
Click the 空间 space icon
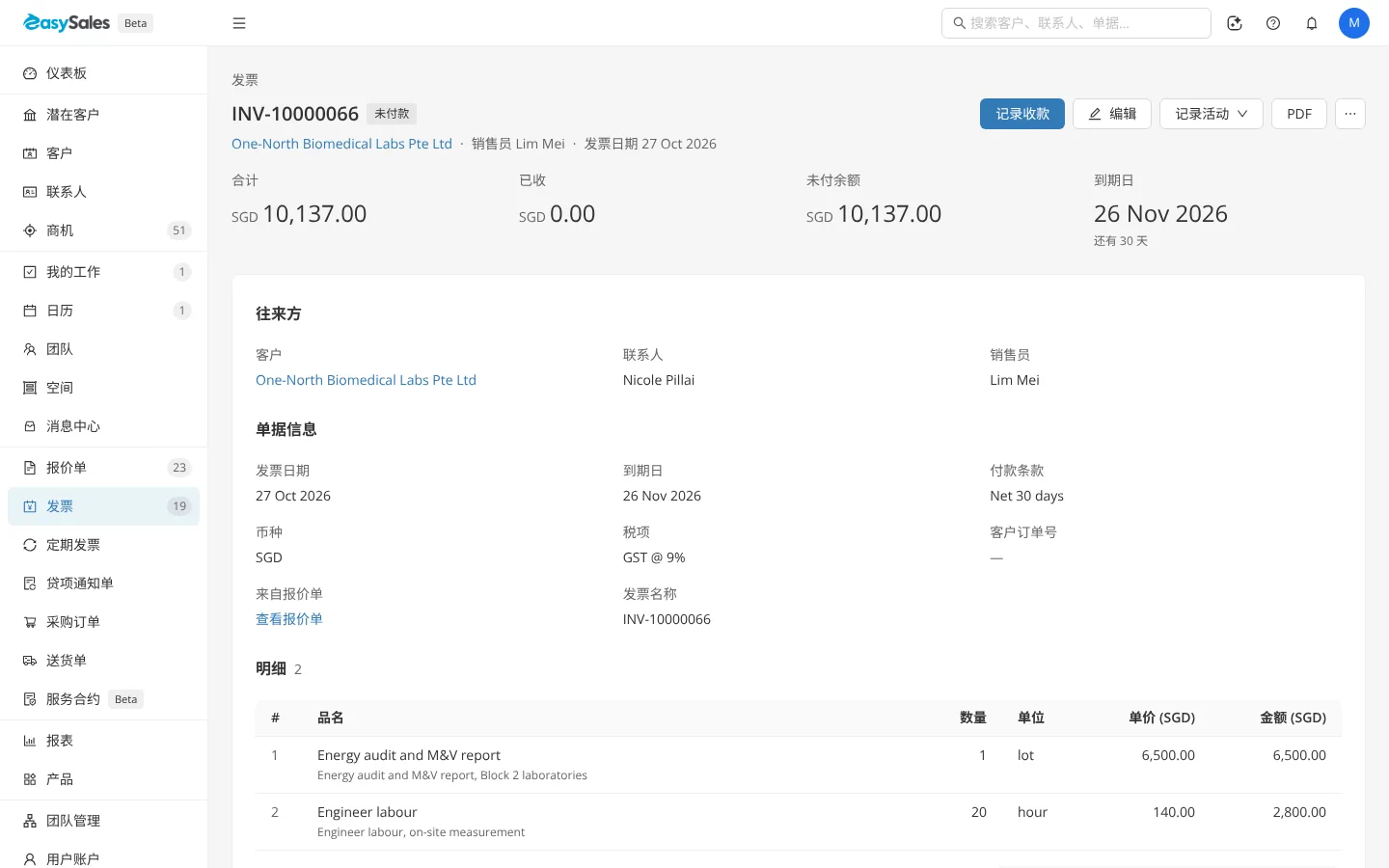(x=30, y=388)
